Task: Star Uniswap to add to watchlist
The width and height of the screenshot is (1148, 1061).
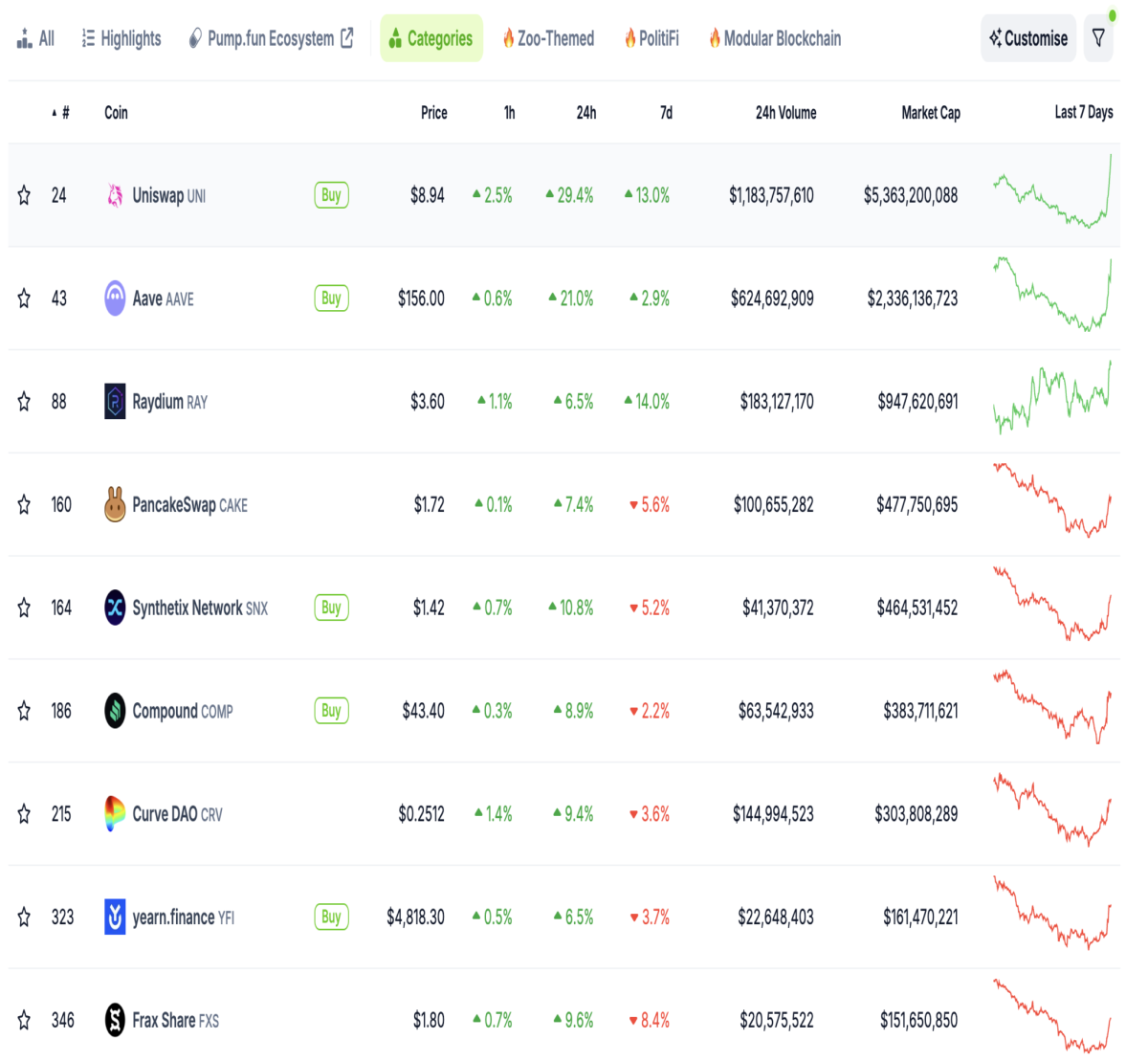Action: (24, 195)
